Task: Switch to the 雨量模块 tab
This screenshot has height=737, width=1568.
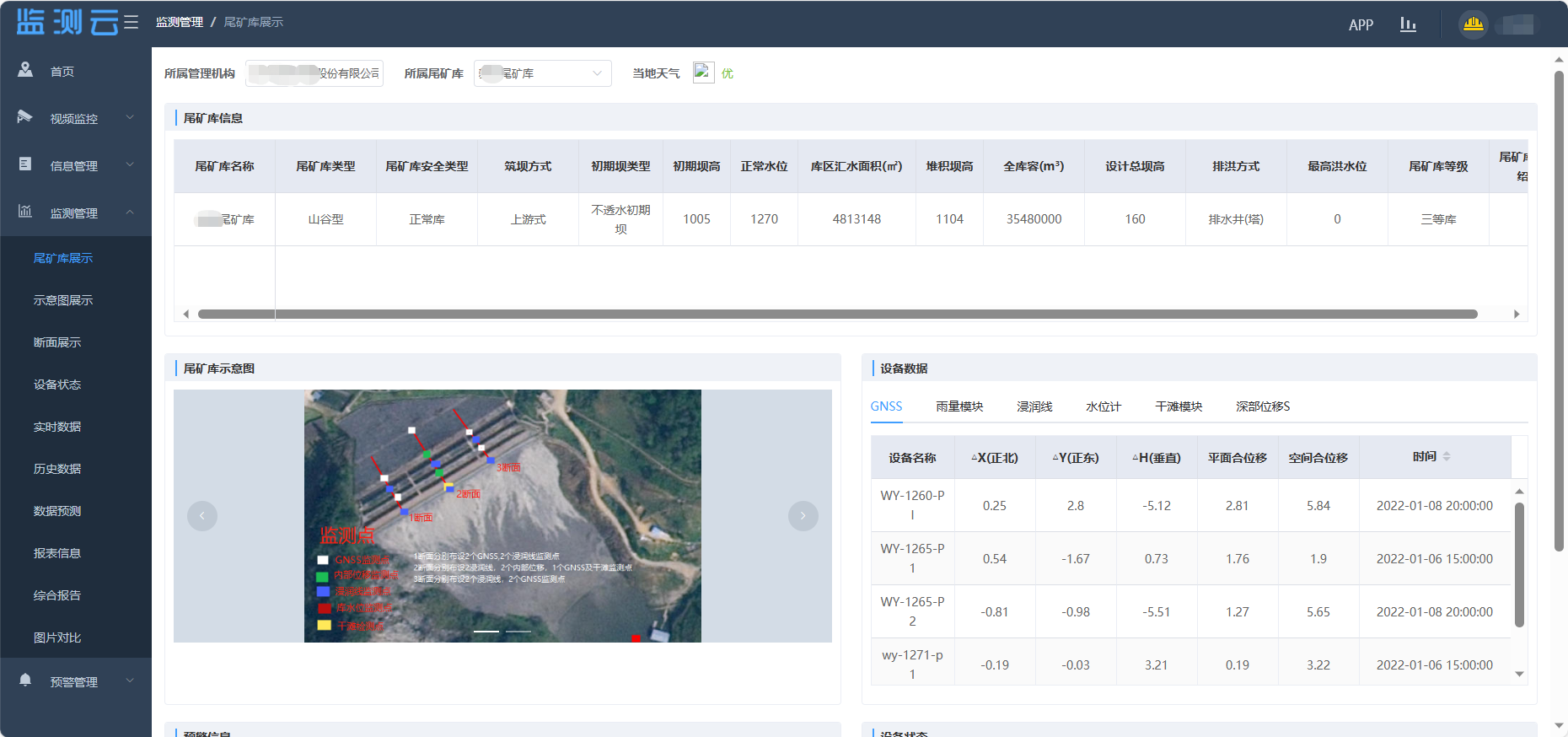Action: tap(959, 406)
